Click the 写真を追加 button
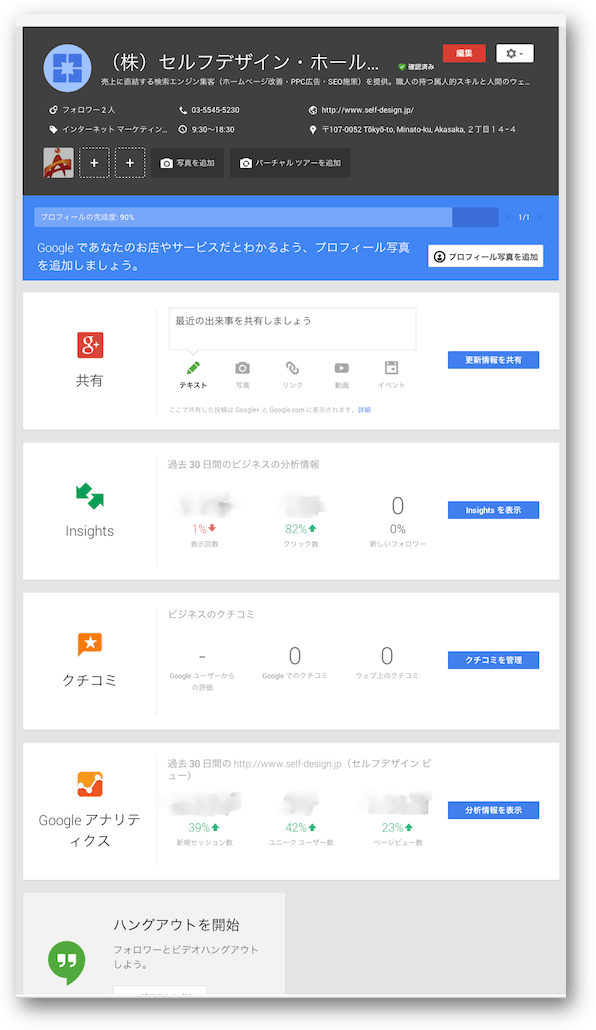 coord(187,163)
